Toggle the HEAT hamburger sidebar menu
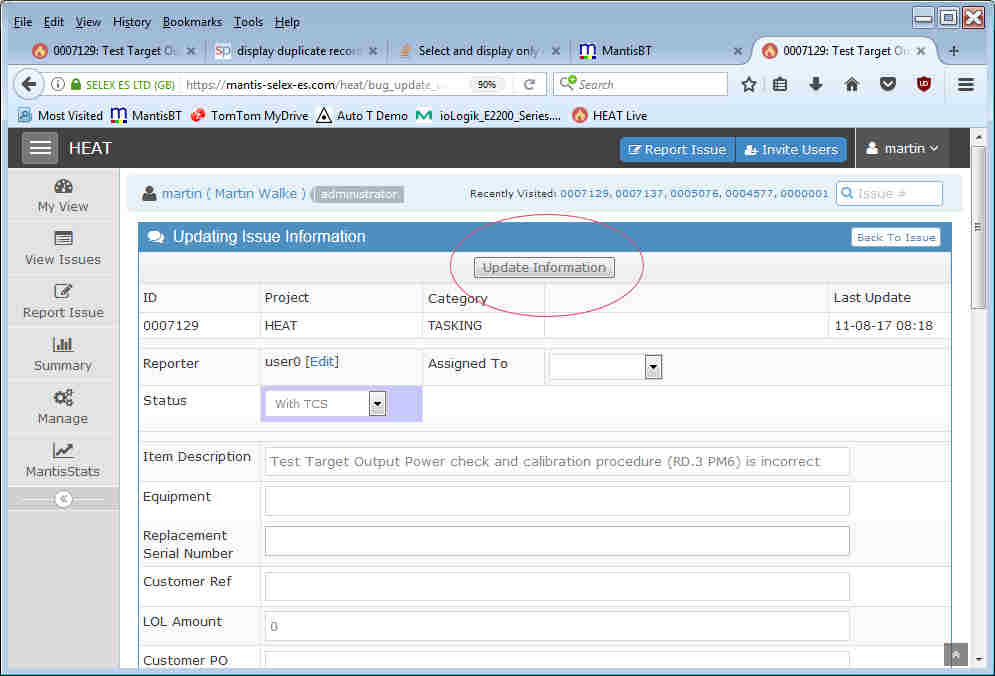Viewport: 995px width, 676px height. coord(40,148)
